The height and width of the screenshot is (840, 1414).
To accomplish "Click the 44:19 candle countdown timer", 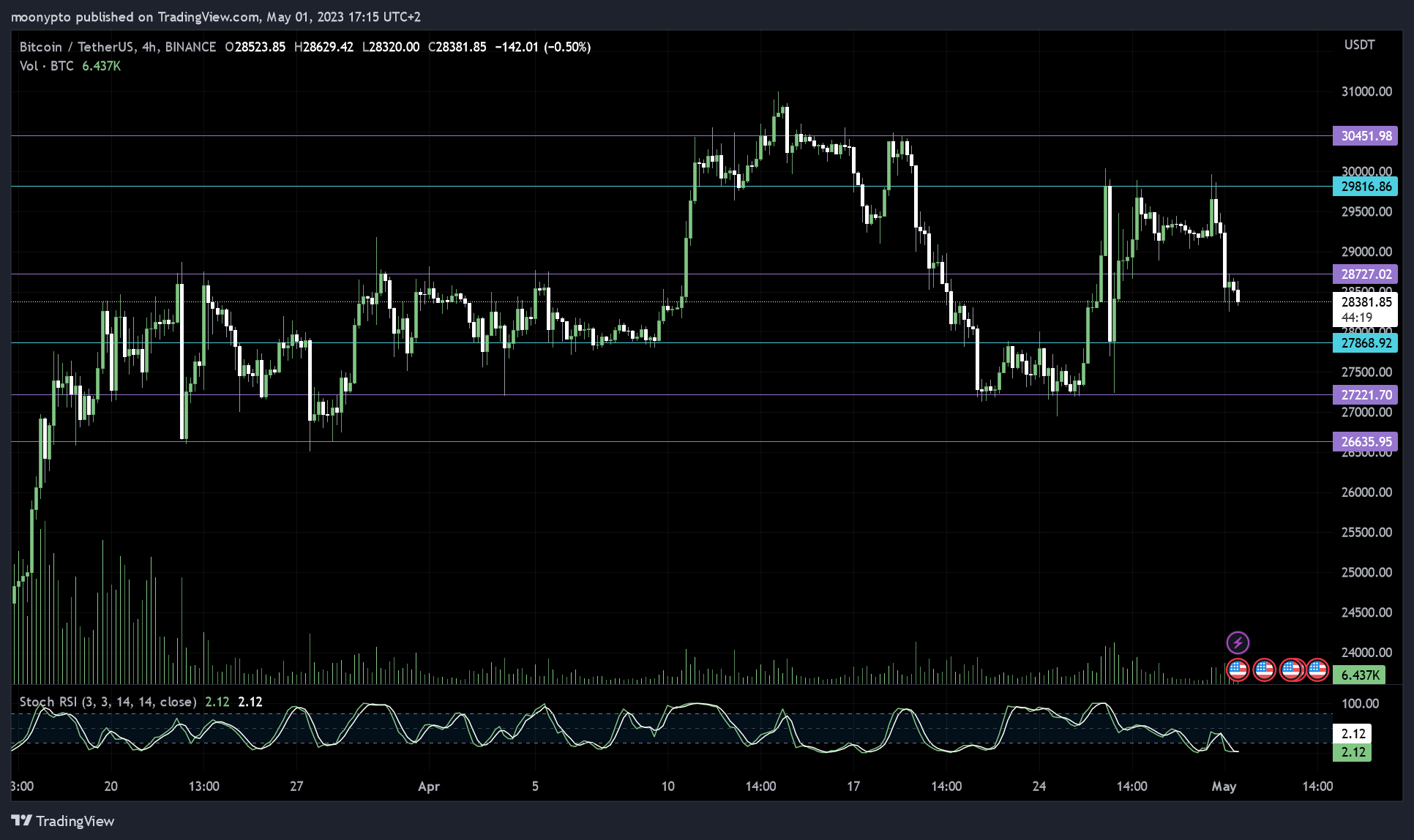I will click(x=1357, y=318).
